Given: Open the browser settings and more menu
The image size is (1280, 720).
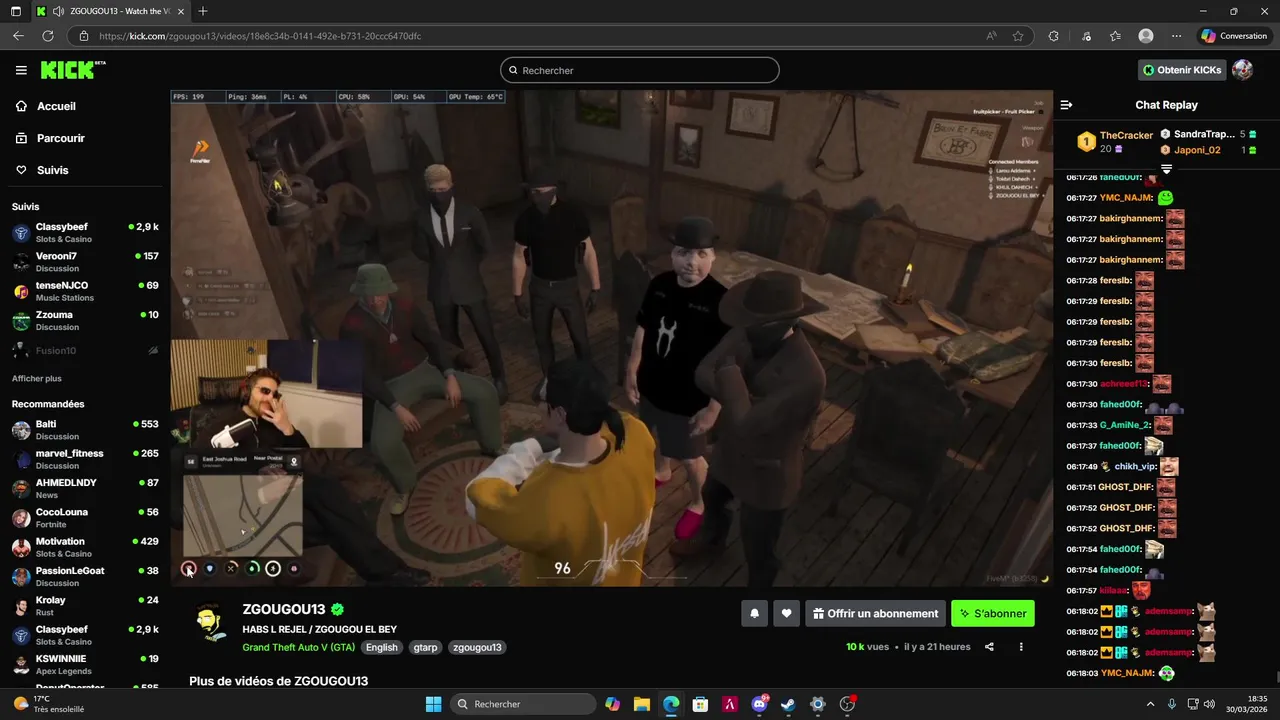Looking at the screenshot, I should [1177, 36].
